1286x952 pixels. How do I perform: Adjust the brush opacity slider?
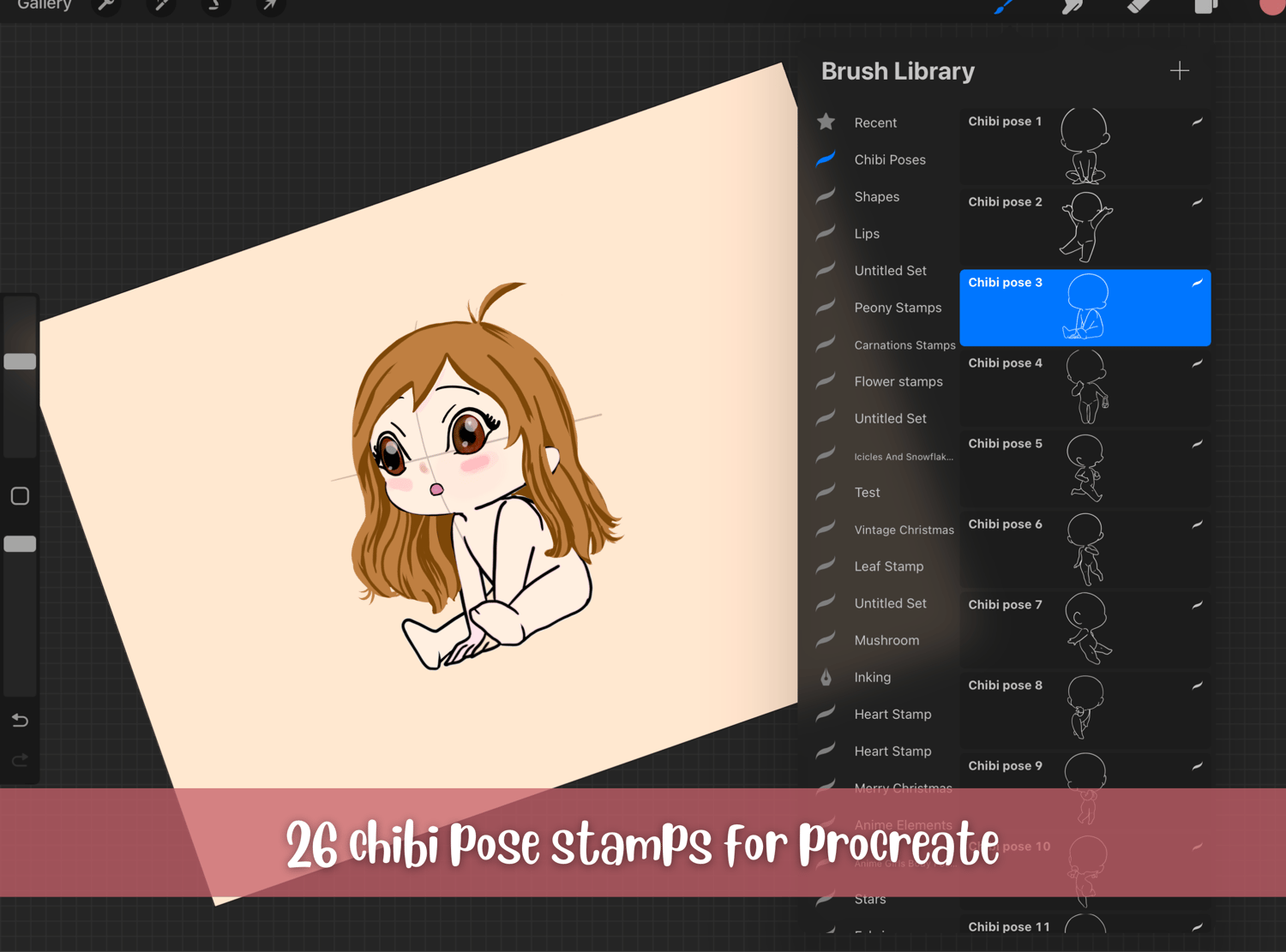click(20, 544)
